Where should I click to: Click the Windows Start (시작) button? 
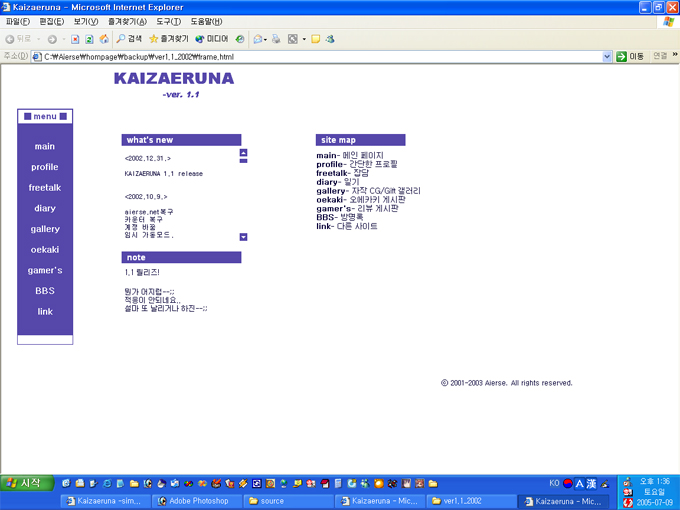click(27, 483)
